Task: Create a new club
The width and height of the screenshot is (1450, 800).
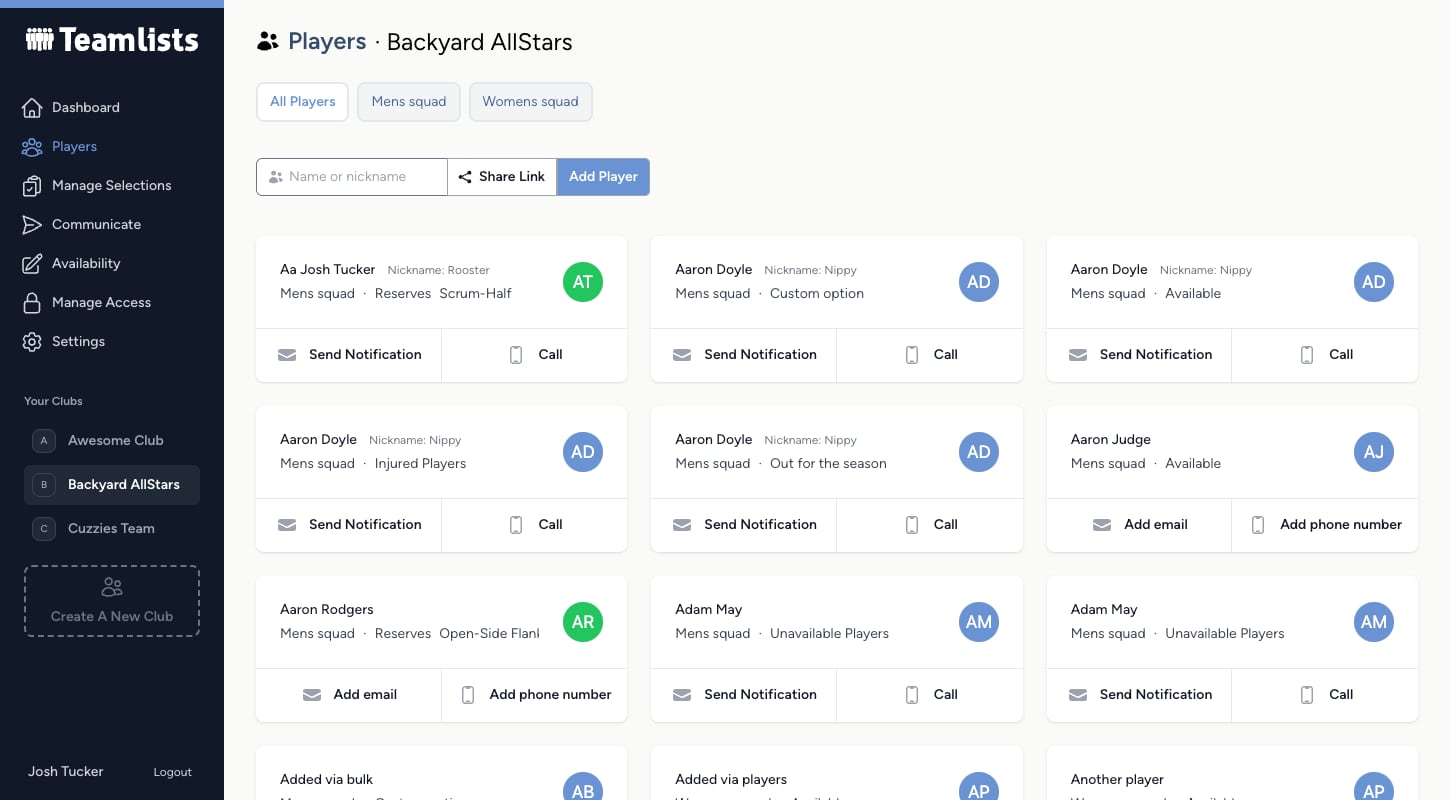Action: [112, 601]
